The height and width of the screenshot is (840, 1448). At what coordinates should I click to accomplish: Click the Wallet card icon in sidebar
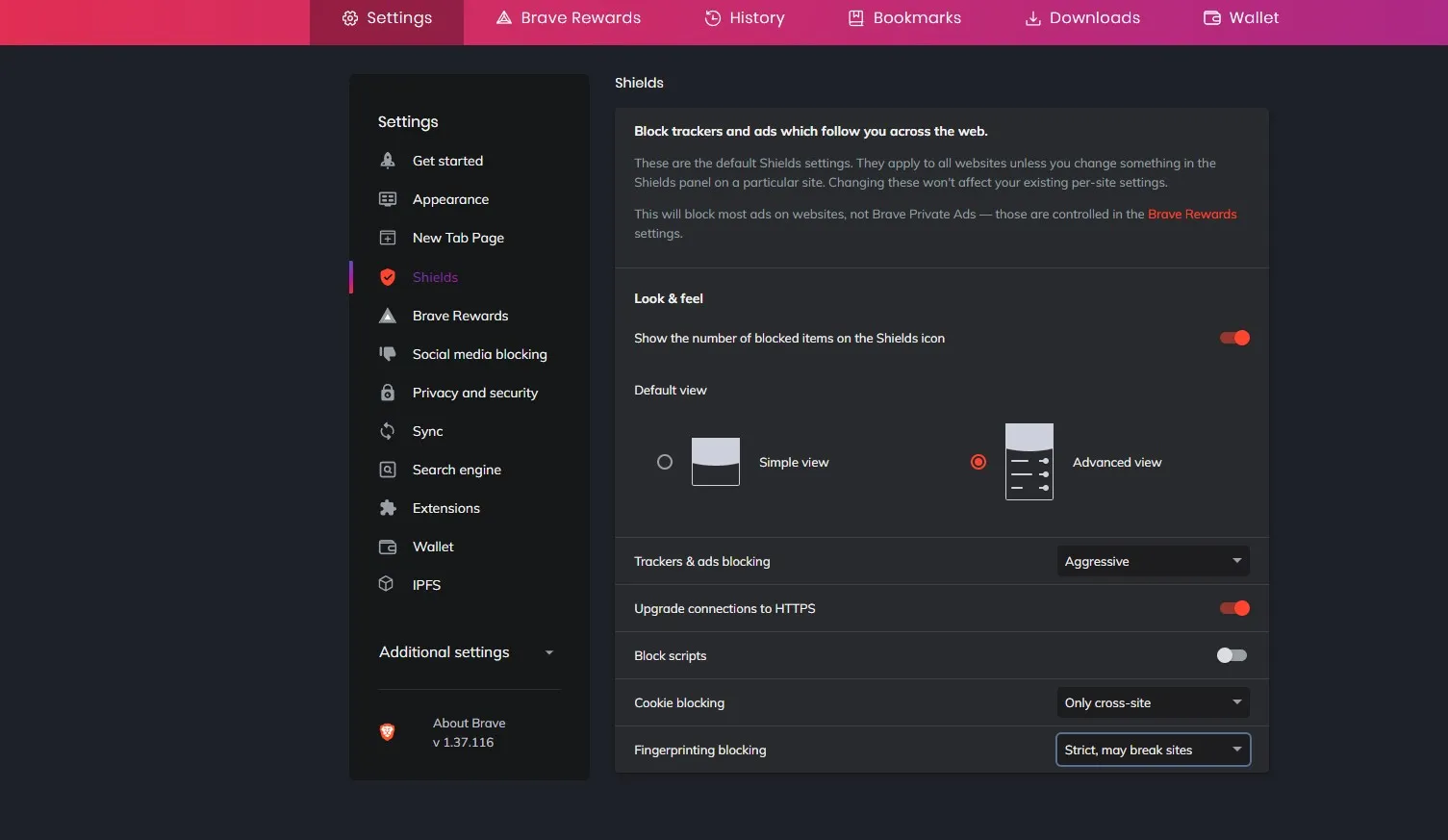387,546
